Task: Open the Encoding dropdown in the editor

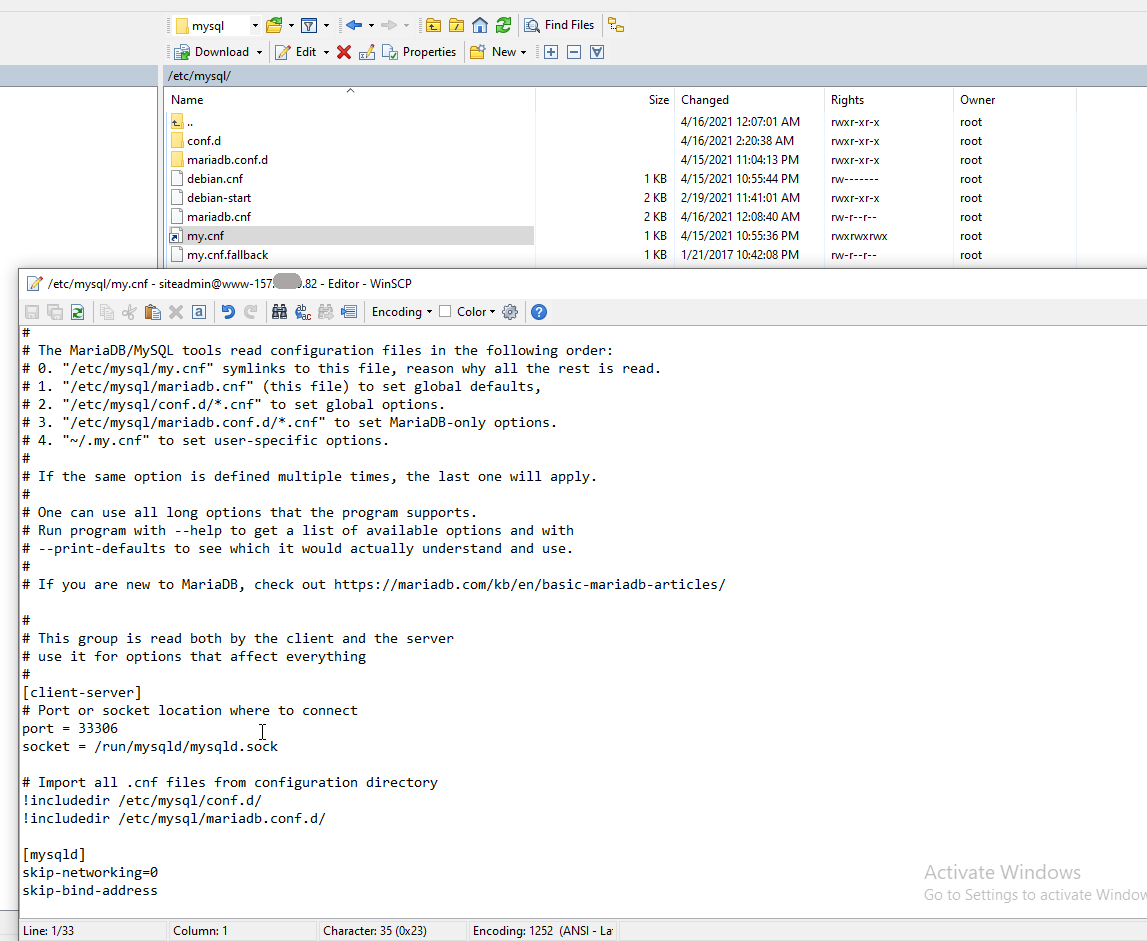Action: coord(402,312)
